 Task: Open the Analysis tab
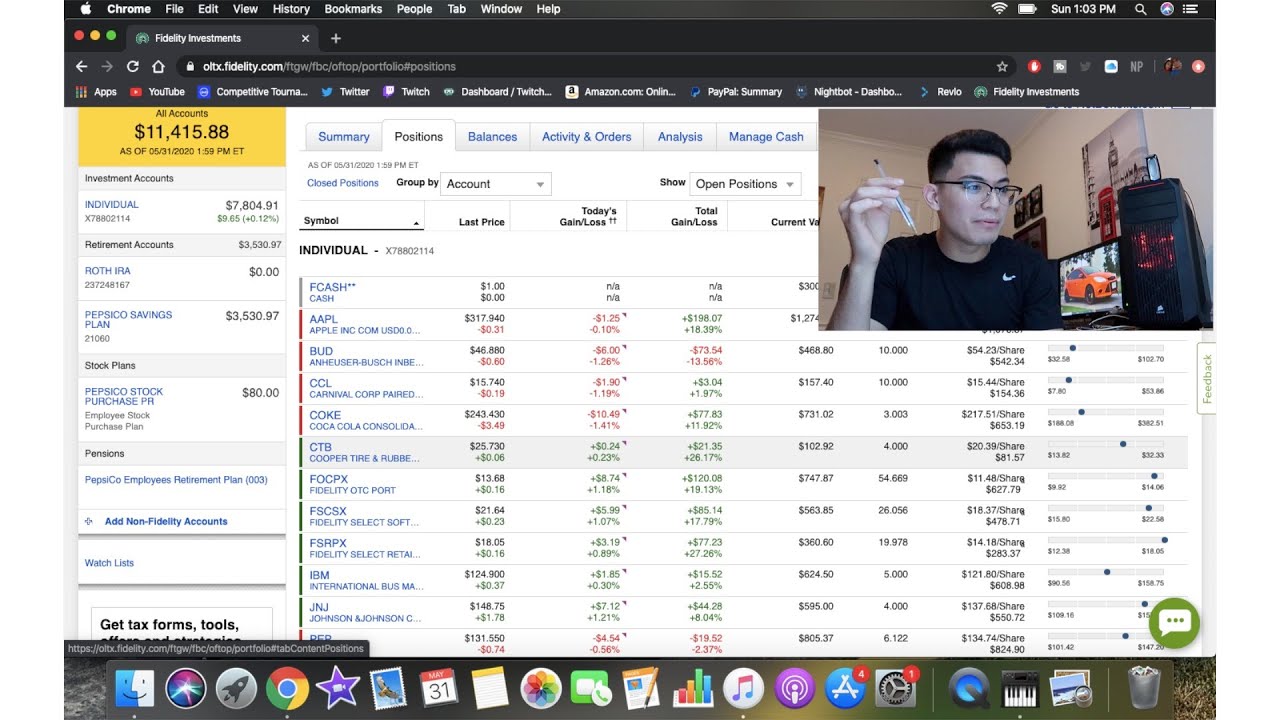tap(680, 137)
